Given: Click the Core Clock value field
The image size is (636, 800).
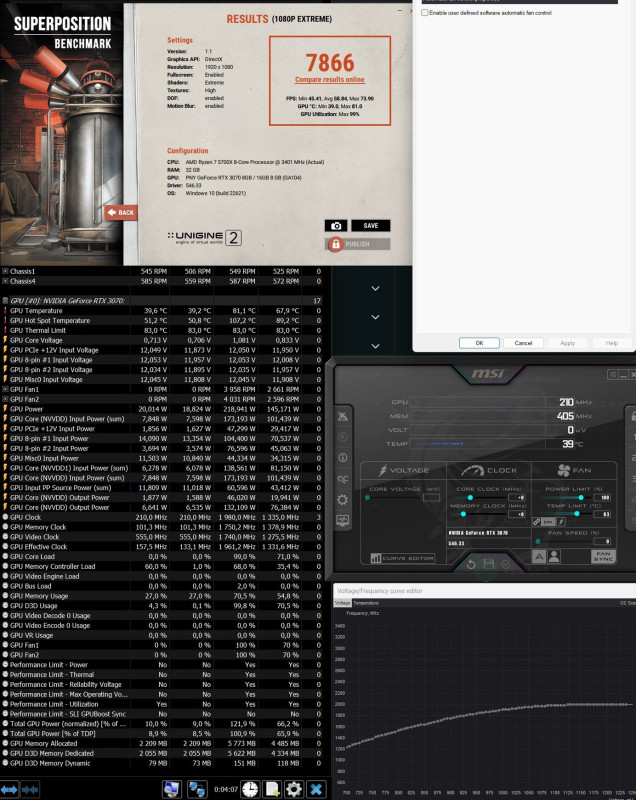Looking at the screenshot, I should click(x=517, y=497).
